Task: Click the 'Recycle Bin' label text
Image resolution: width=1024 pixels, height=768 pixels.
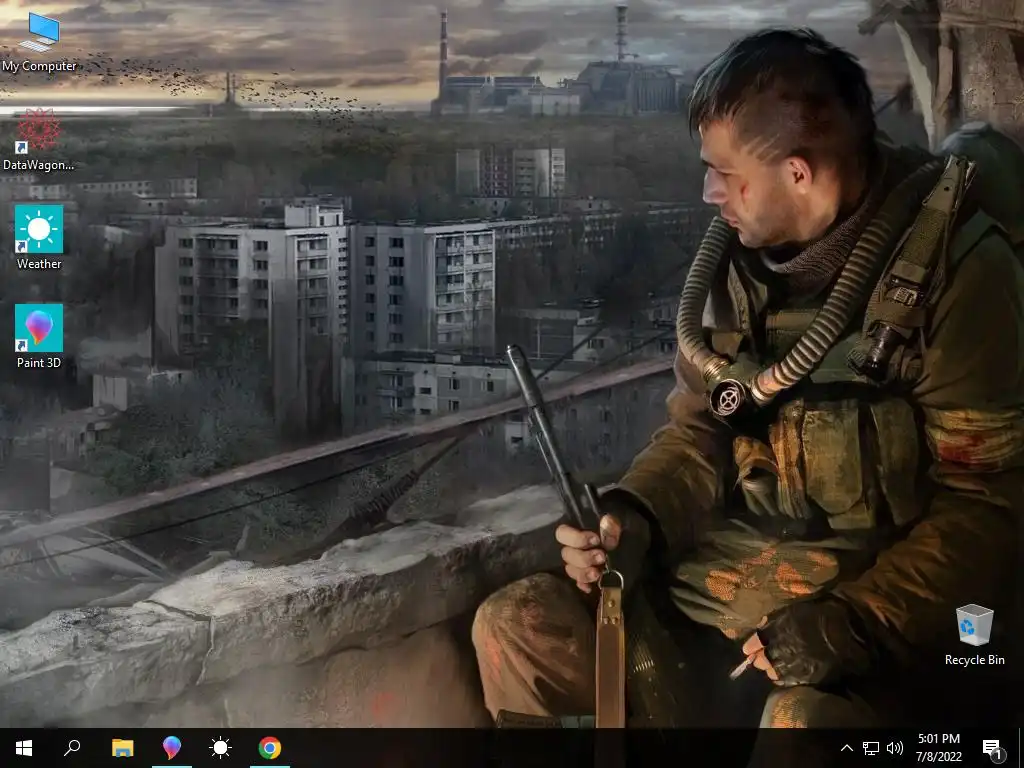Action: 974,660
